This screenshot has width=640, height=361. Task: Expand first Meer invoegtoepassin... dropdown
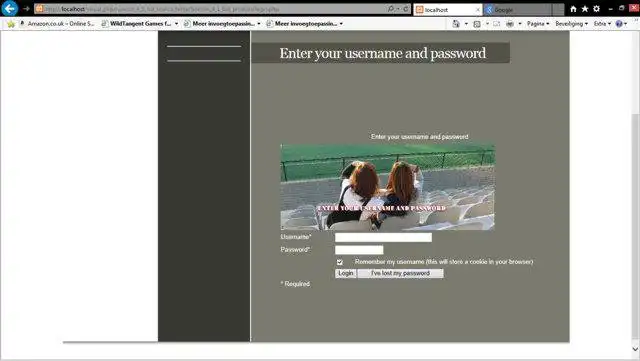tap(259, 24)
